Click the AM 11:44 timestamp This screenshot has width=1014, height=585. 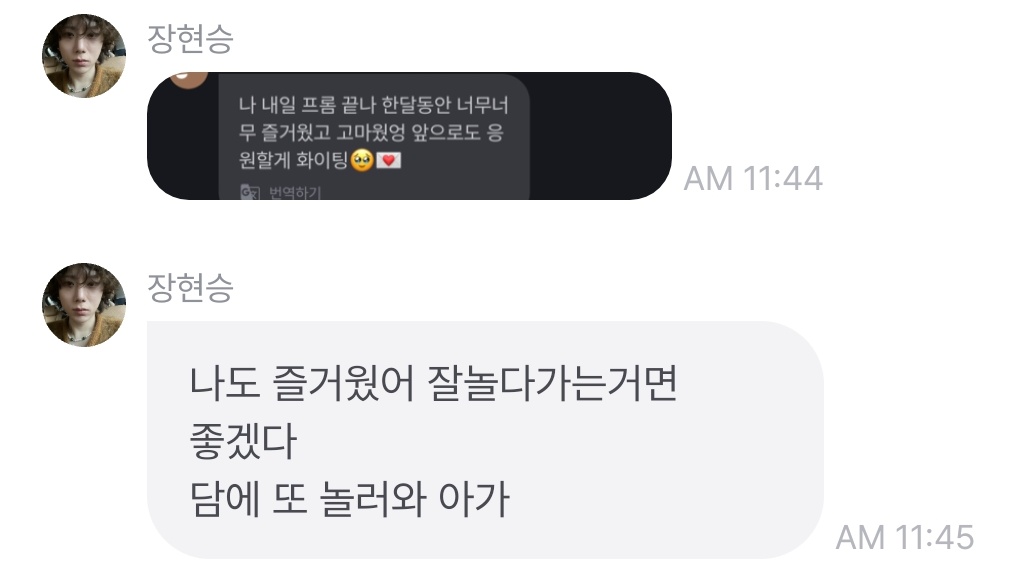(x=753, y=178)
